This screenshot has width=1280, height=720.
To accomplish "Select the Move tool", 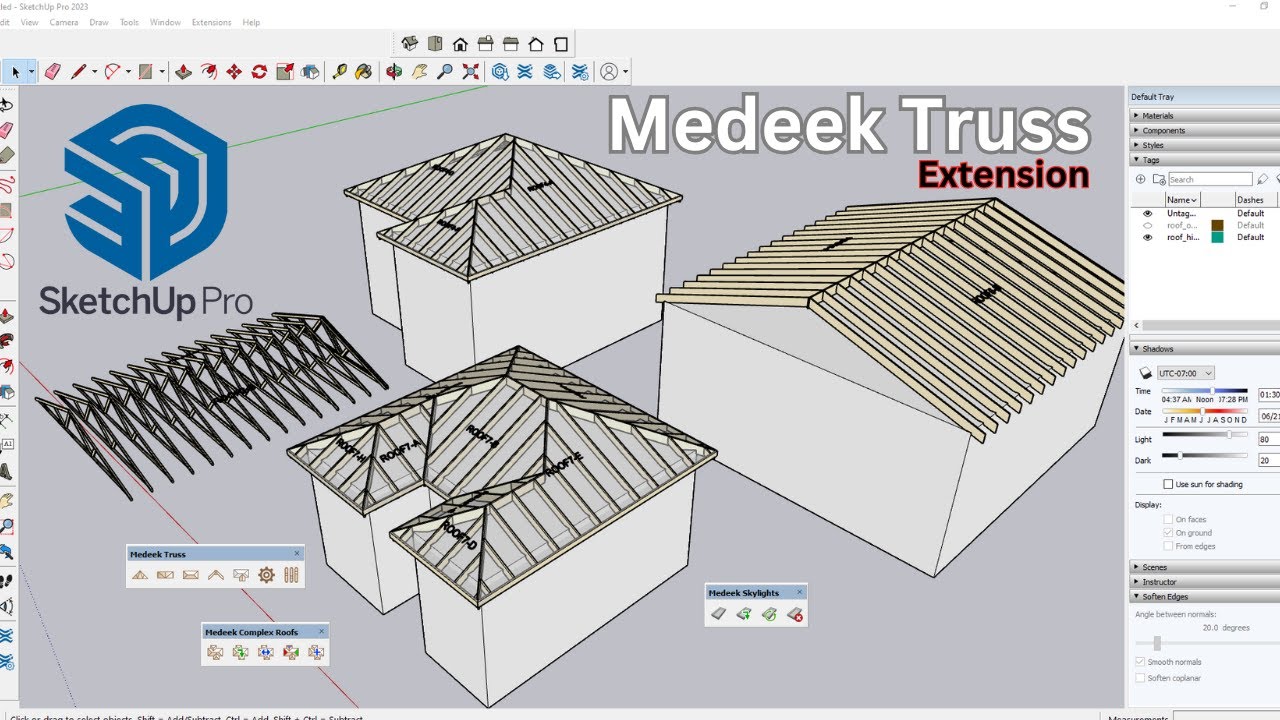I will tap(234, 72).
